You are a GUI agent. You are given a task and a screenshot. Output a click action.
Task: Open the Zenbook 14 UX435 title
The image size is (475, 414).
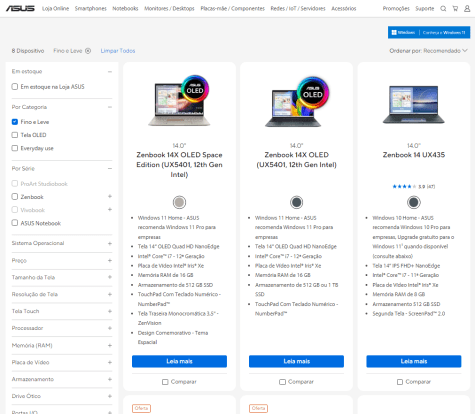click(x=414, y=155)
